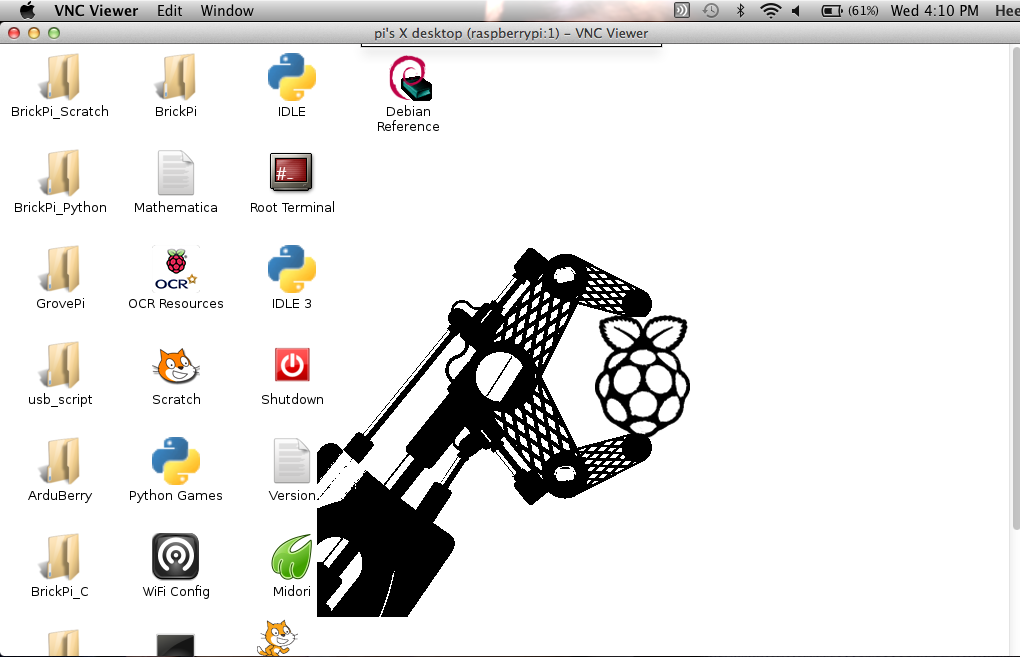Viewport: 1020px width, 657px height.
Task: Click the vertical scrollbar of VNC window
Action: click(1016, 288)
